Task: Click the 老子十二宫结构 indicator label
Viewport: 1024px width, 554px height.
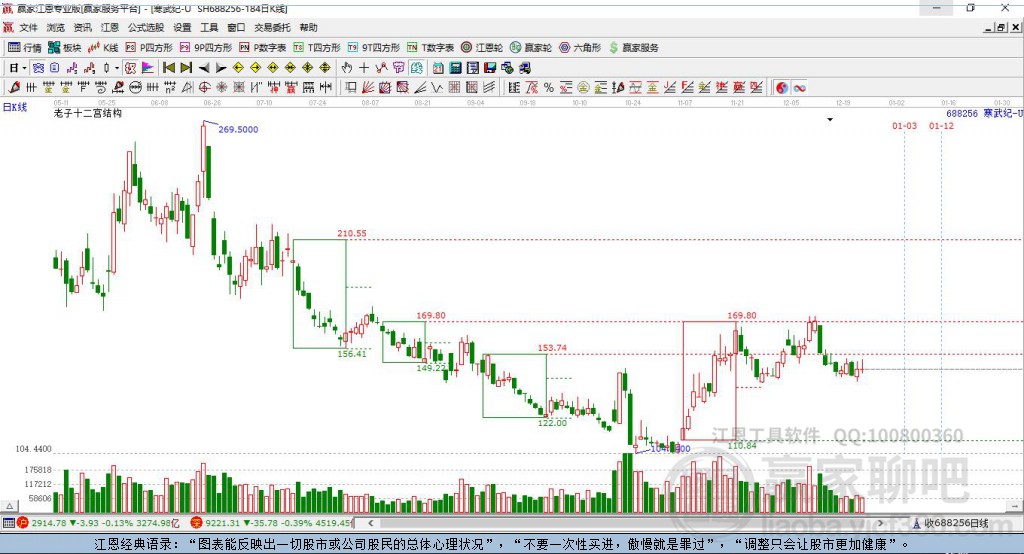Action: (x=88, y=113)
